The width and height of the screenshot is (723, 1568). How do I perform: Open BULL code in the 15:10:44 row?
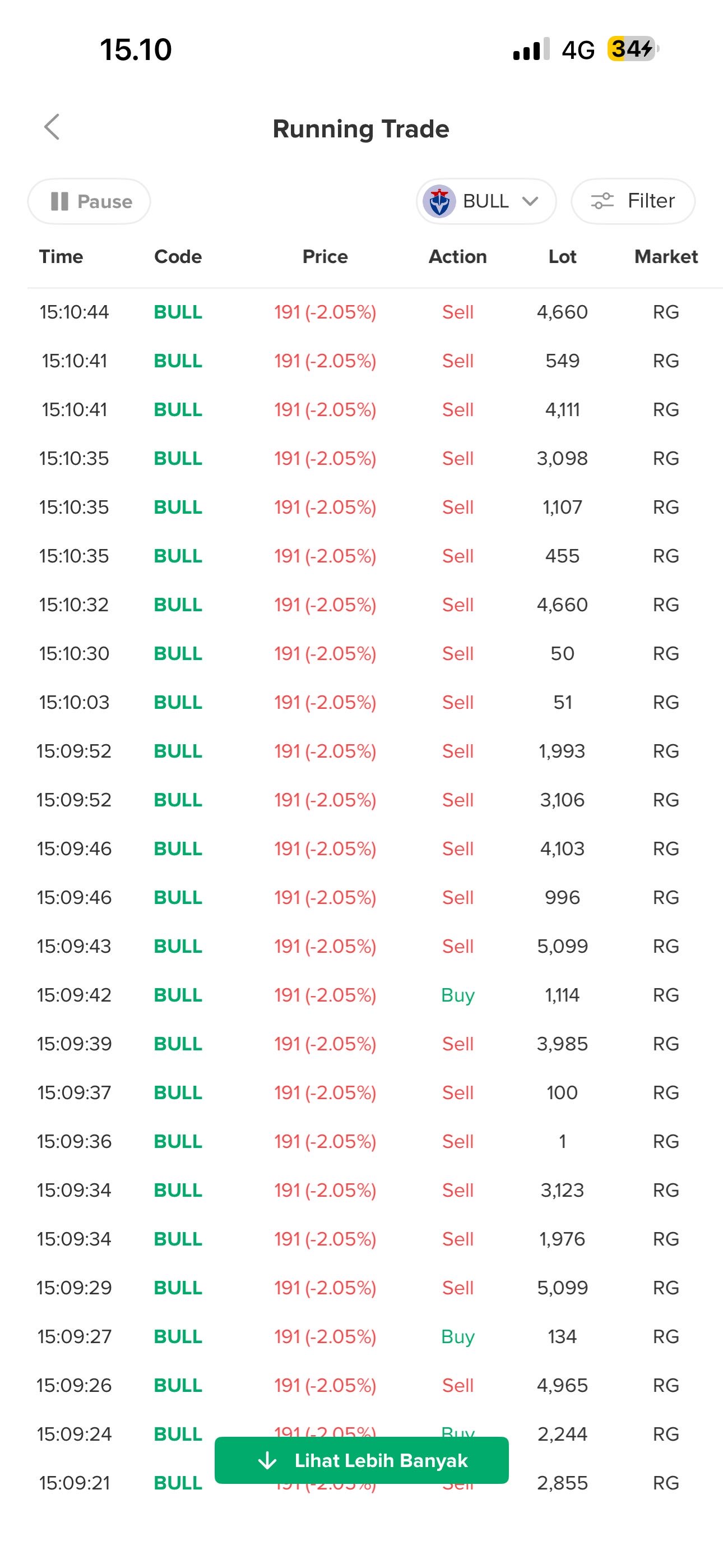(x=178, y=312)
